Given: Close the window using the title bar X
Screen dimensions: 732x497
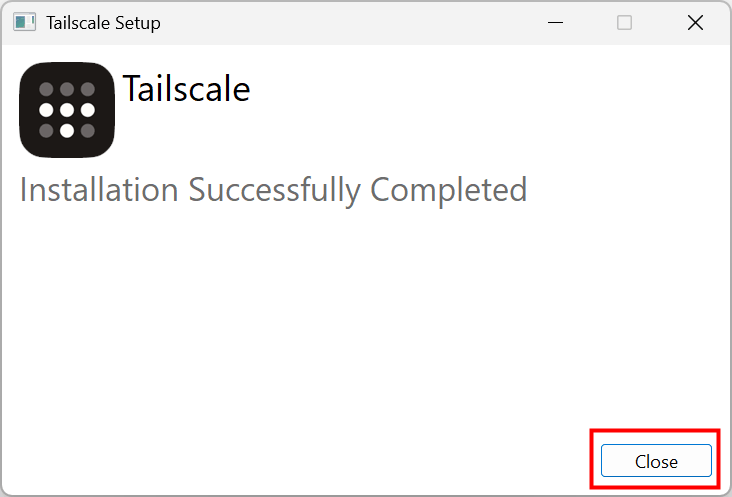Looking at the screenshot, I should click(x=696, y=22).
